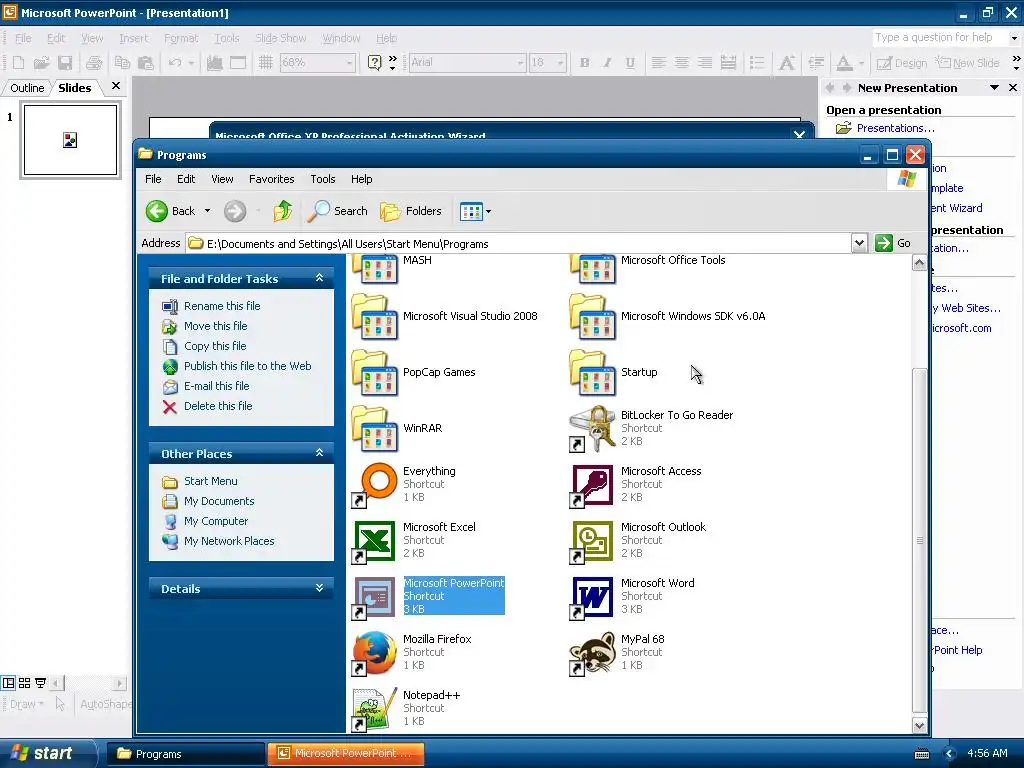Click the Search magnifier in Explorer toolbar

pos(318,211)
